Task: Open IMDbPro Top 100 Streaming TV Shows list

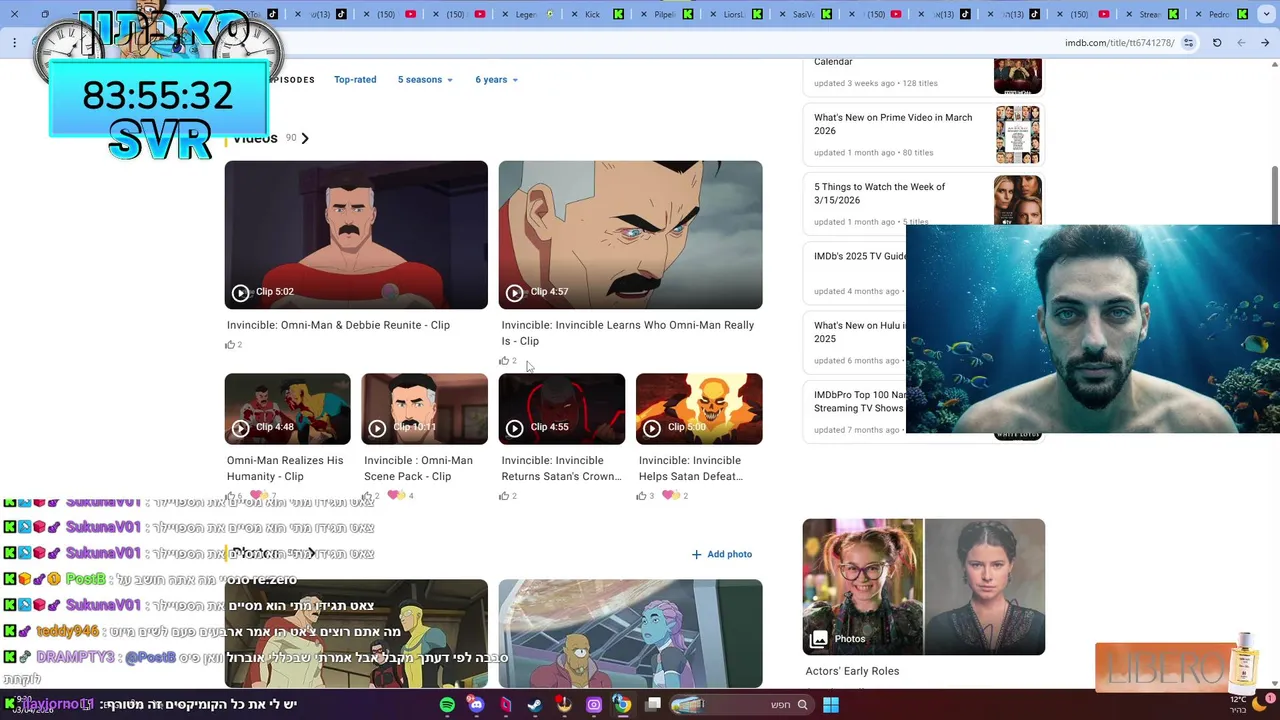Action: click(x=860, y=401)
